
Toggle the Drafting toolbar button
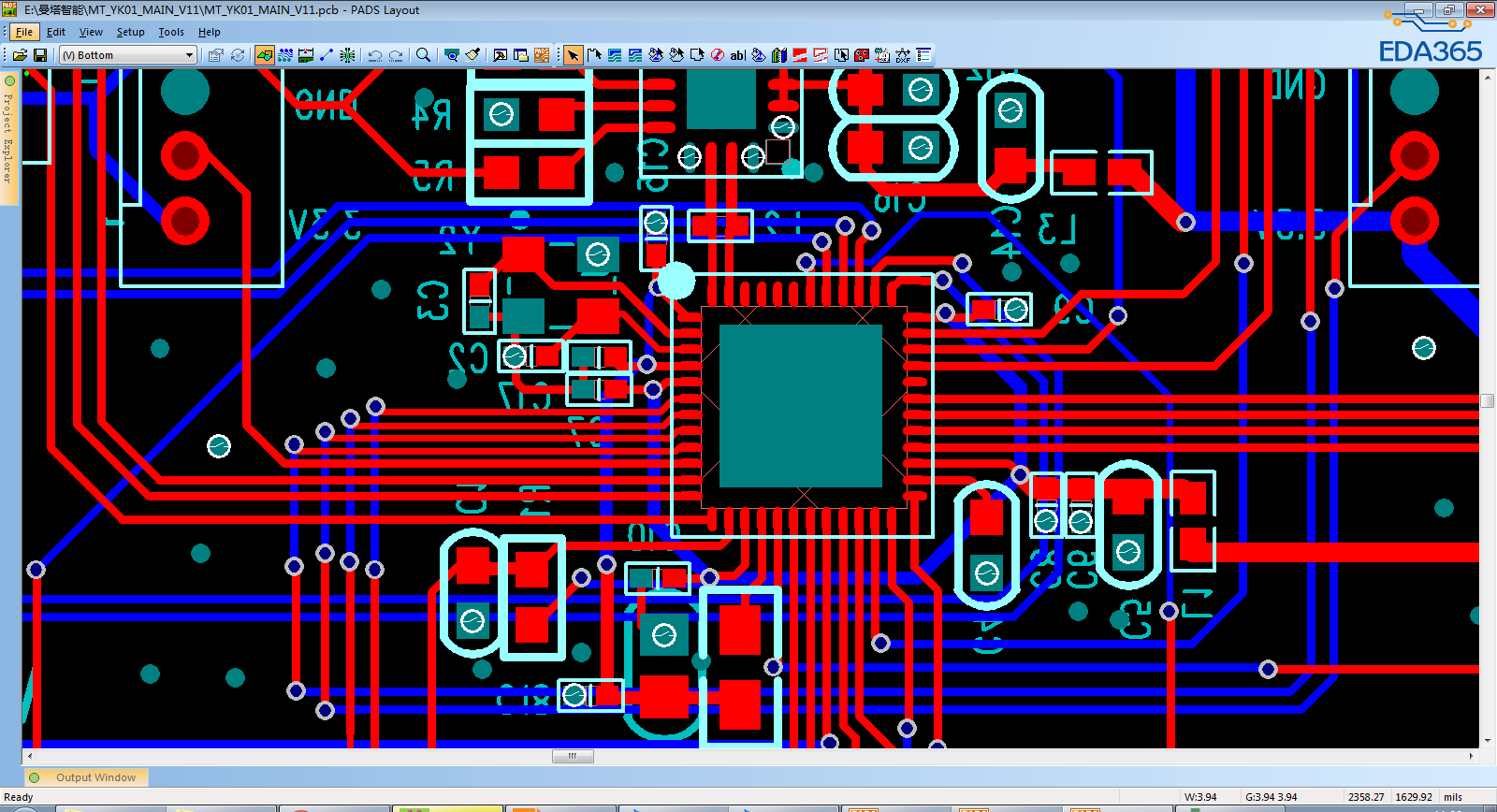tap(265, 55)
